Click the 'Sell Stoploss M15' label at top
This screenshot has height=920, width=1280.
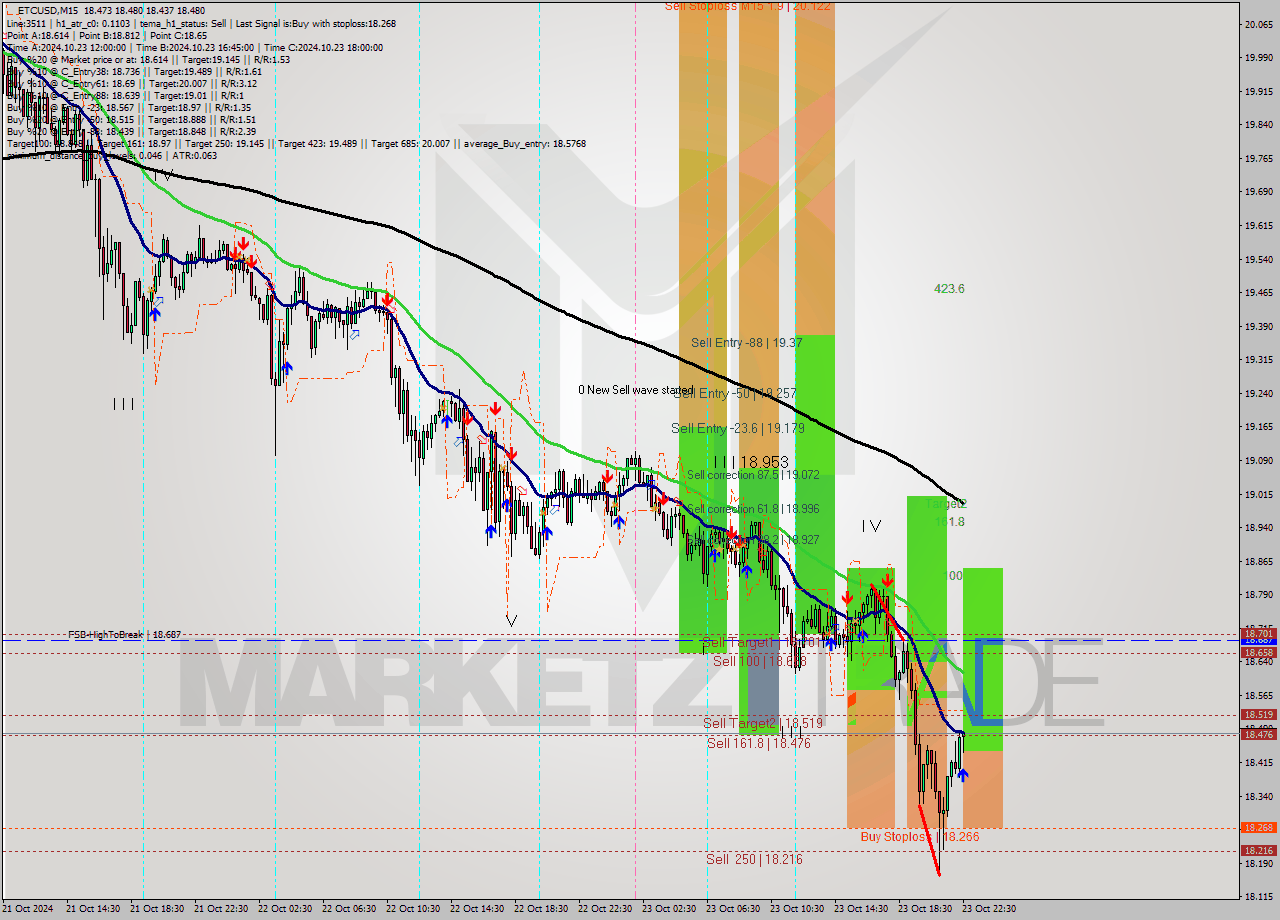pos(748,6)
